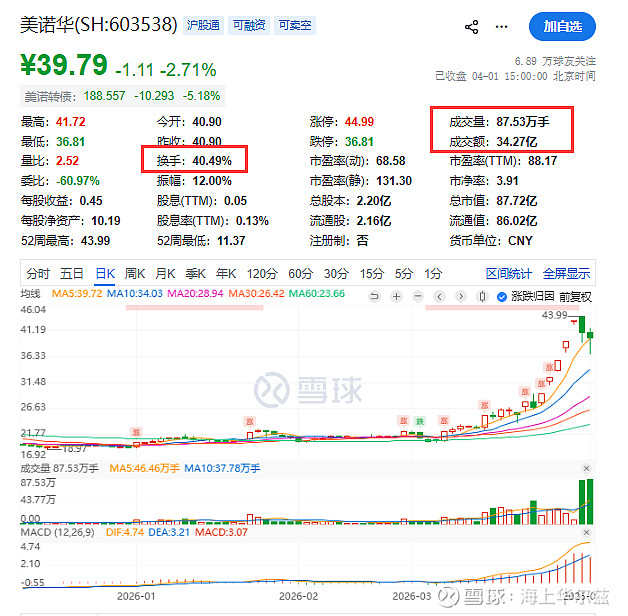Click the 2026-02 date label on axis
The width and height of the screenshot is (628, 616).
[298, 596]
